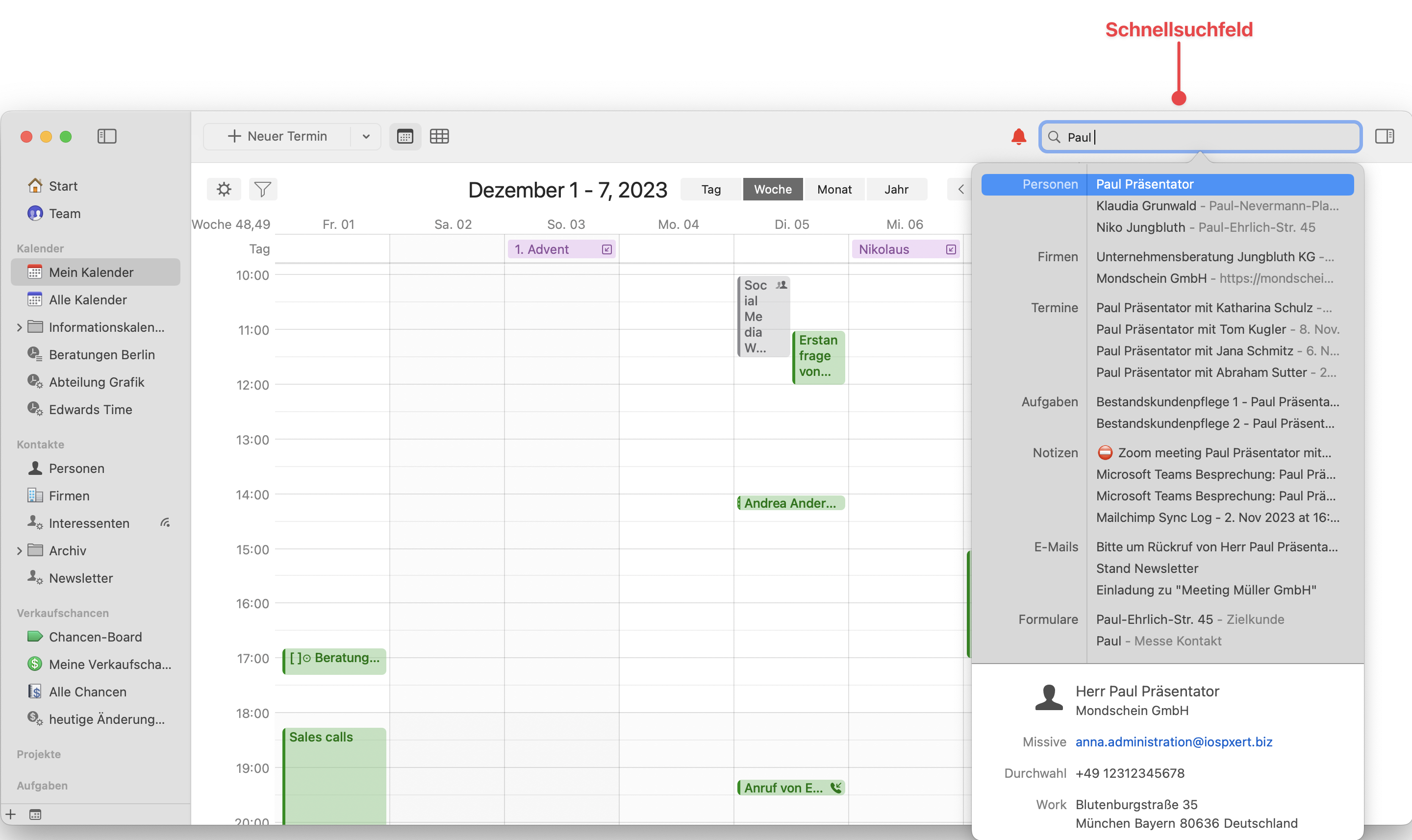1412x840 pixels.
Task: Open the Neuer Termin dropdown arrow
Action: [366, 136]
